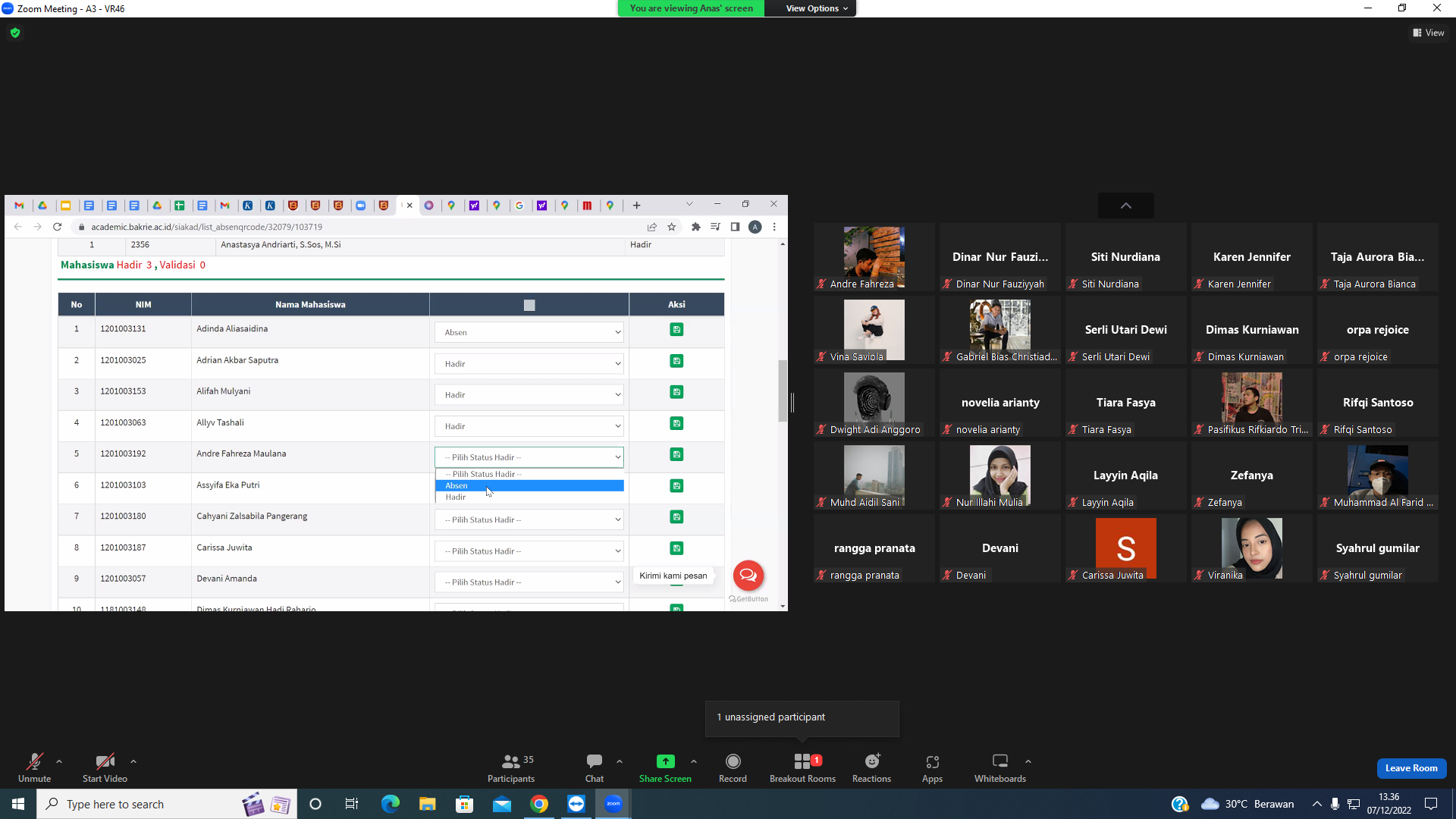Open Whiteboards
Image resolution: width=1456 pixels, height=819 pixels.
coord(1000,767)
